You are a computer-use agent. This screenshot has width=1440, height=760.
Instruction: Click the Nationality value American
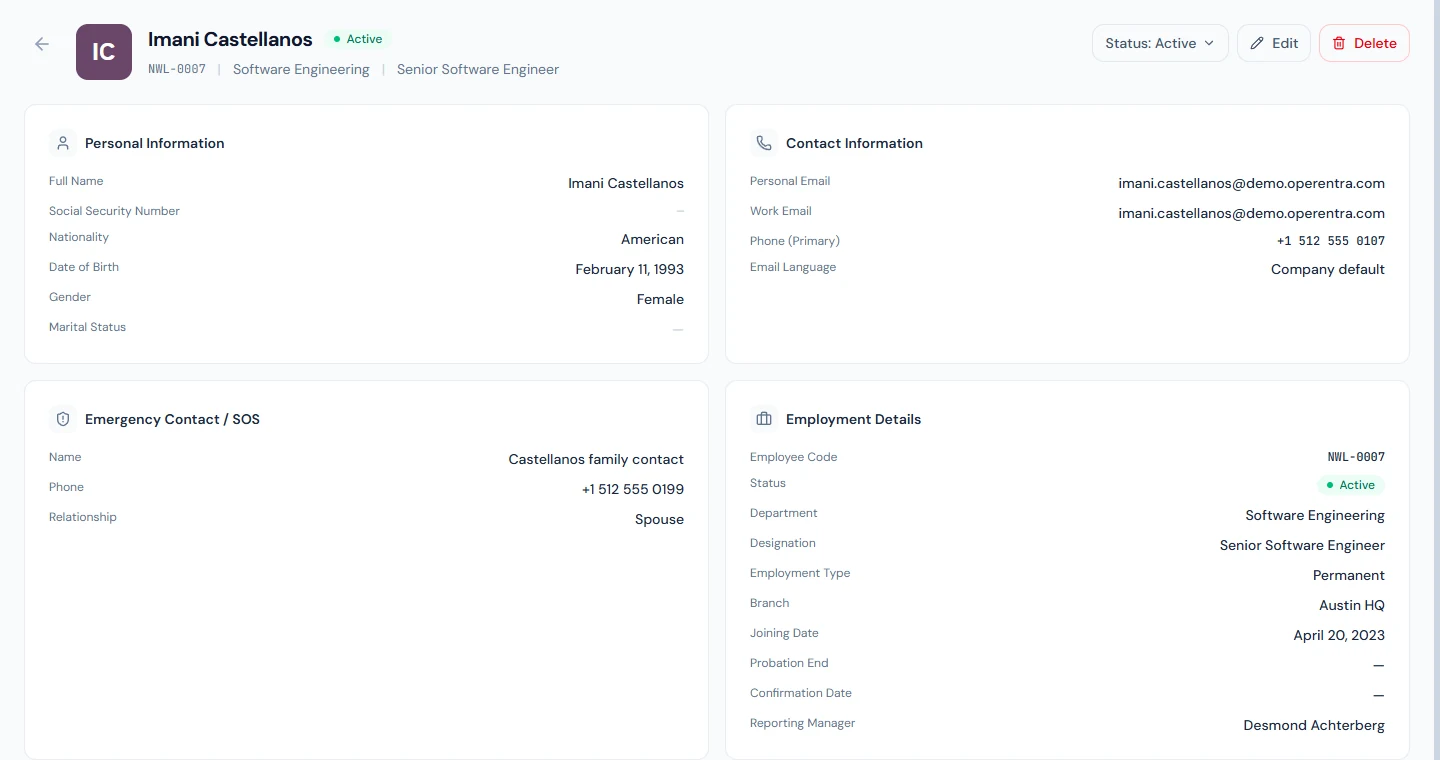[652, 239]
